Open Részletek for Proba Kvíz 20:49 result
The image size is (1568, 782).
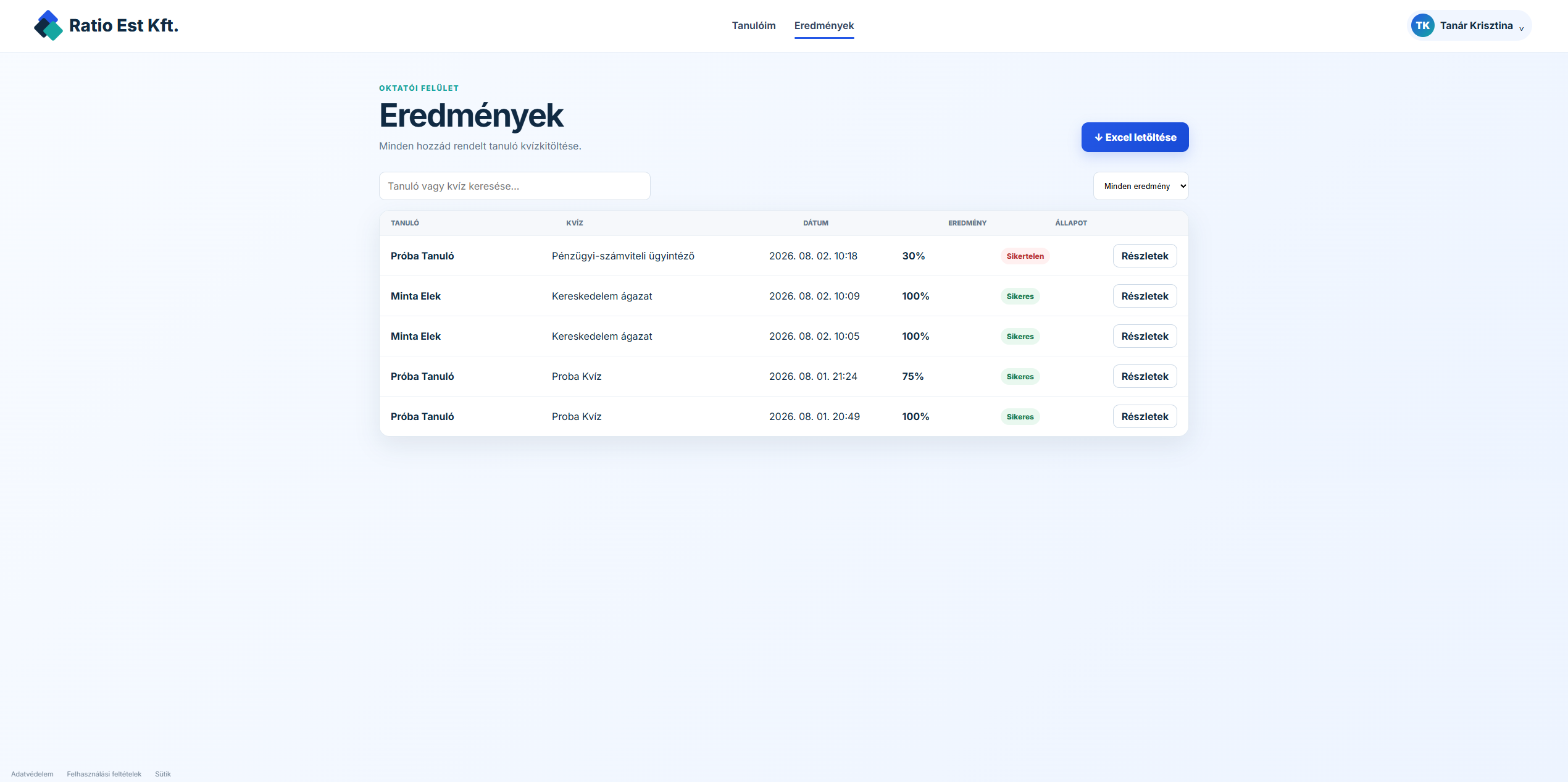tap(1145, 416)
